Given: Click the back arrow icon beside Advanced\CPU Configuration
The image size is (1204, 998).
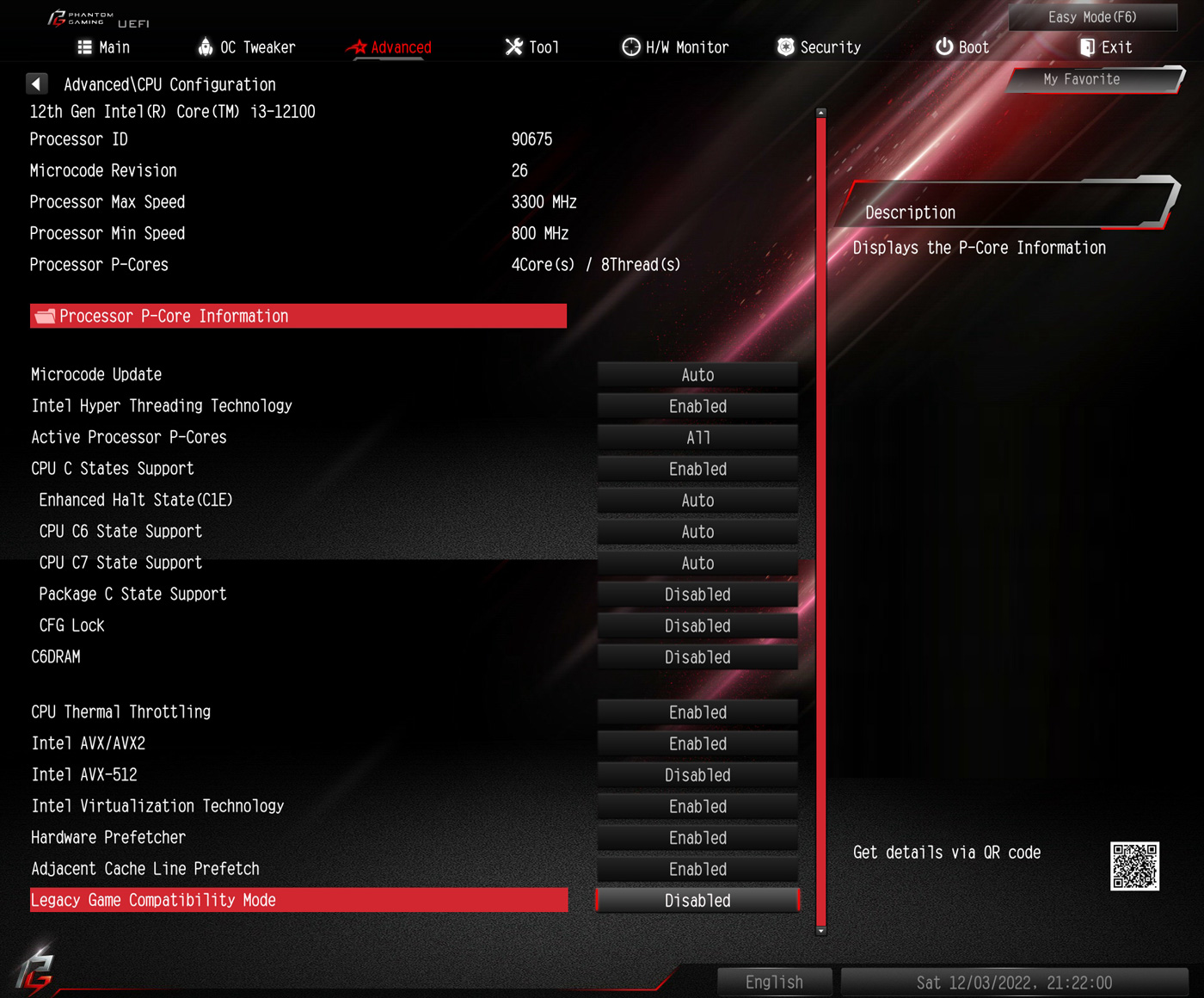Looking at the screenshot, I should tap(36, 83).
